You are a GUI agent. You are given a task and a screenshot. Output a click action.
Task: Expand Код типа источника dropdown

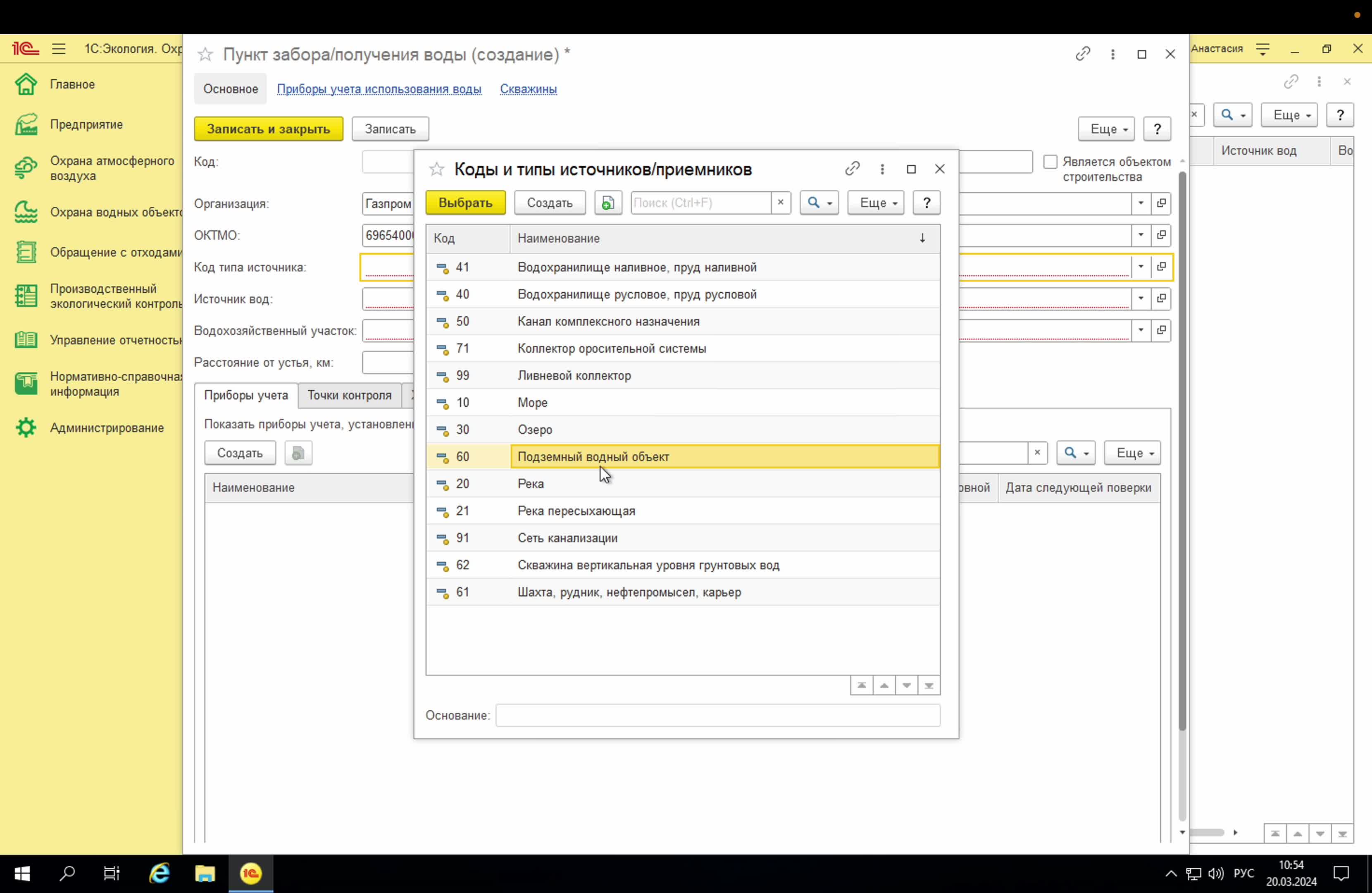(x=1140, y=267)
